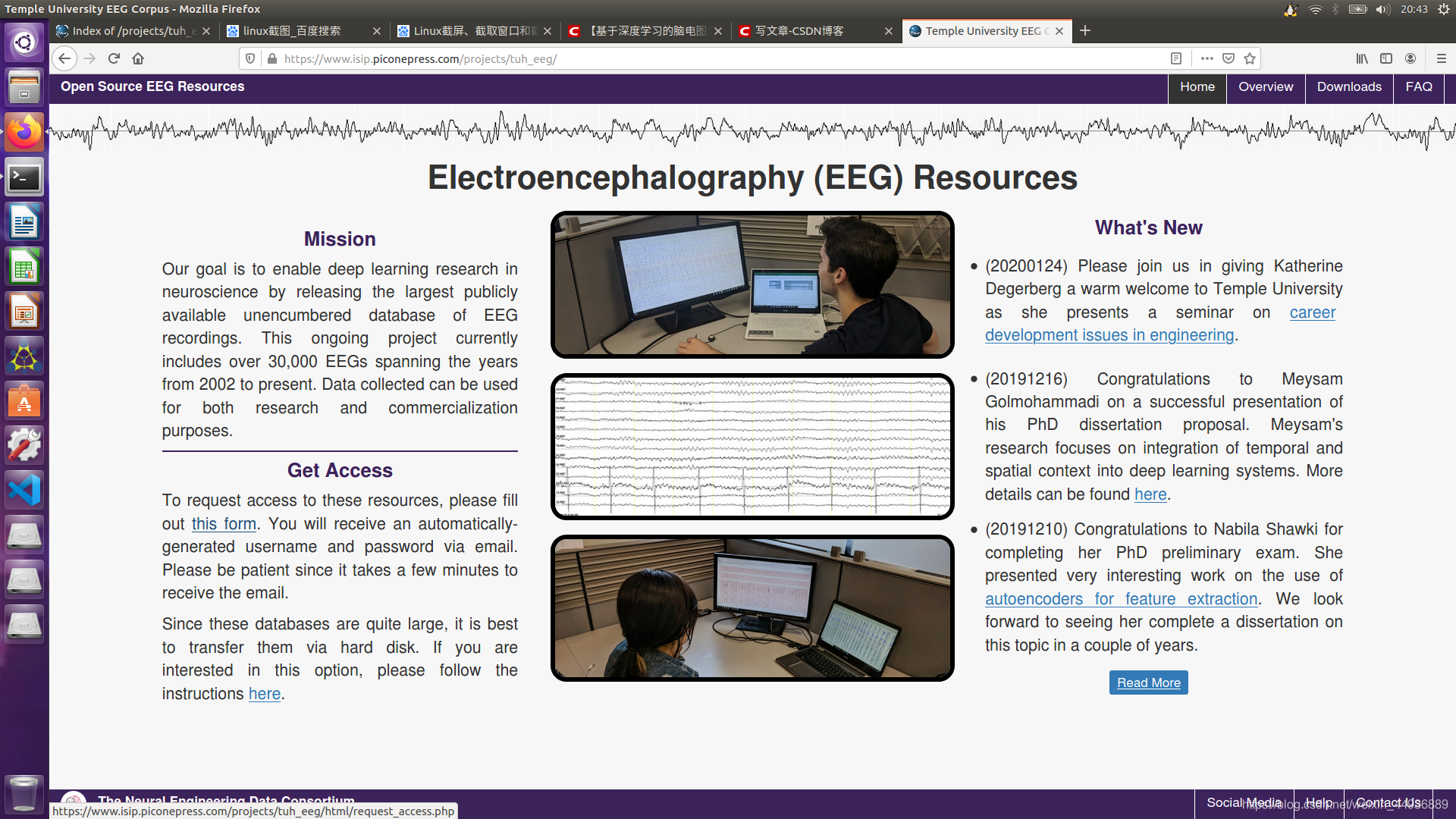Open the Downloads navigation item
The height and width of the screenshot is (819, 1456).
click(1349, 87)
